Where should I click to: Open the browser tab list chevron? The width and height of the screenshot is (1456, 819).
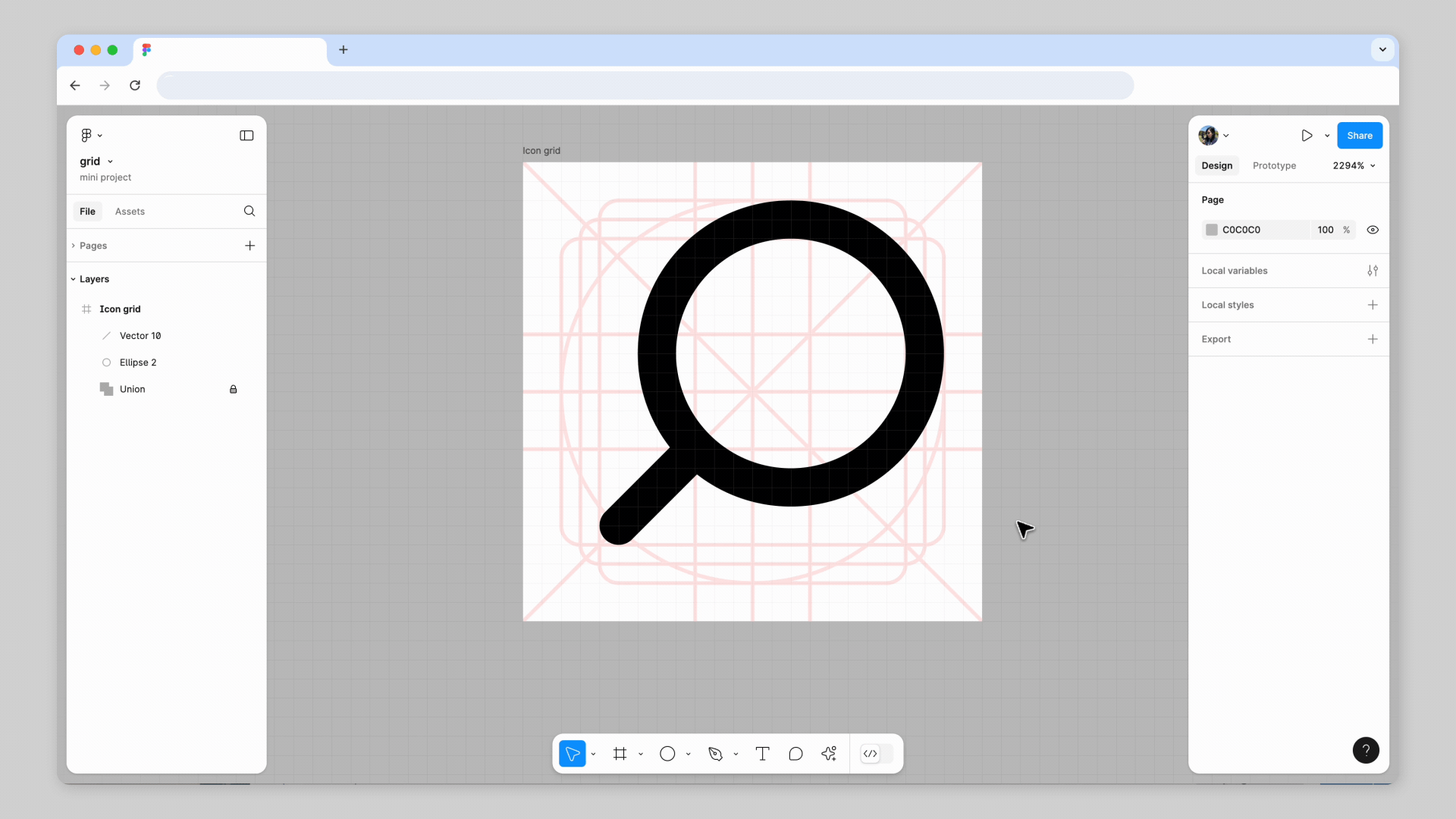click(1382, 50)
